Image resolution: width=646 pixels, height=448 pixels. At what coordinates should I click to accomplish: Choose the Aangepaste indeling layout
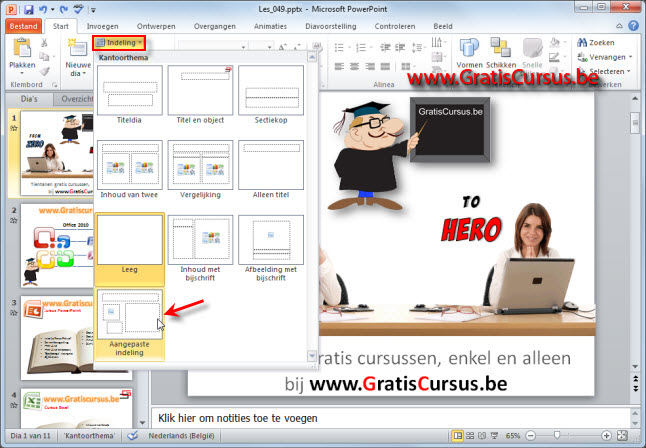pos(129,324)
